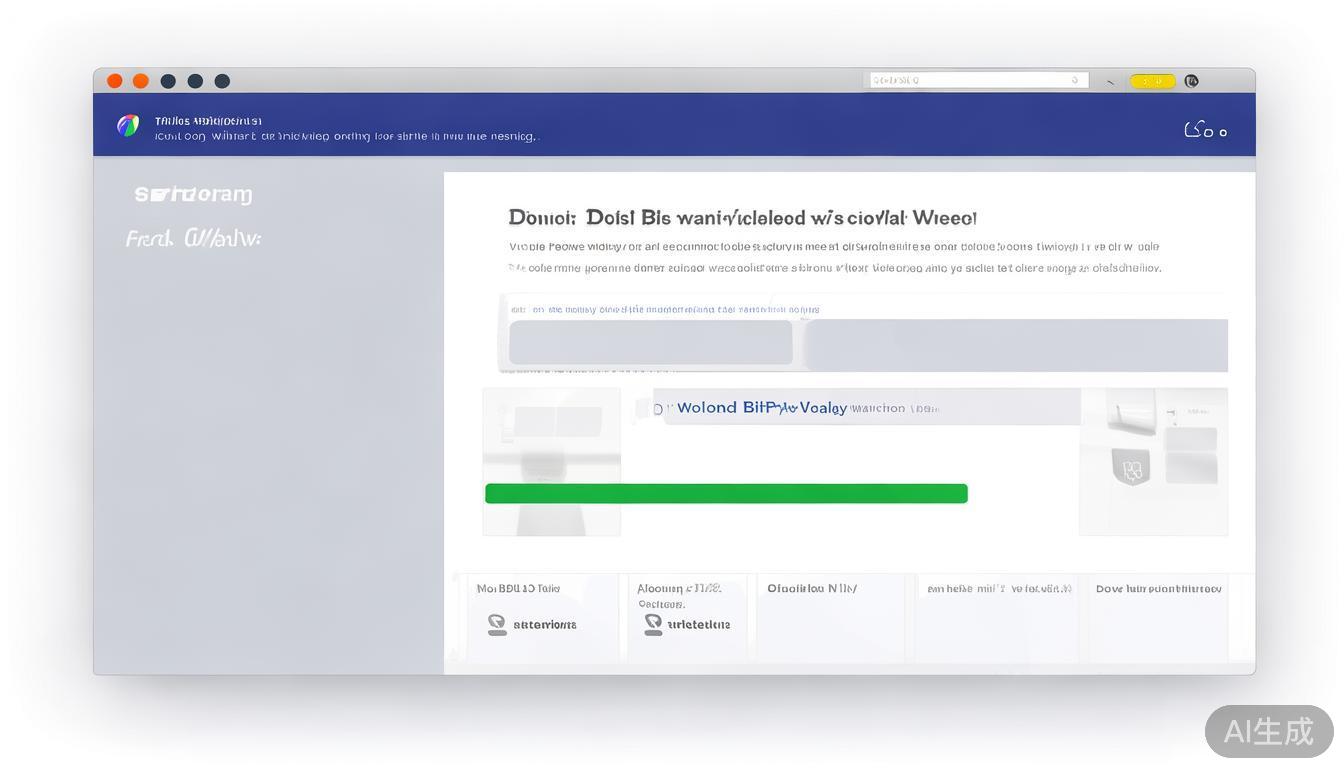Click the fourth bottom card text
This screenshot has height=768, width=1344.
998,590
